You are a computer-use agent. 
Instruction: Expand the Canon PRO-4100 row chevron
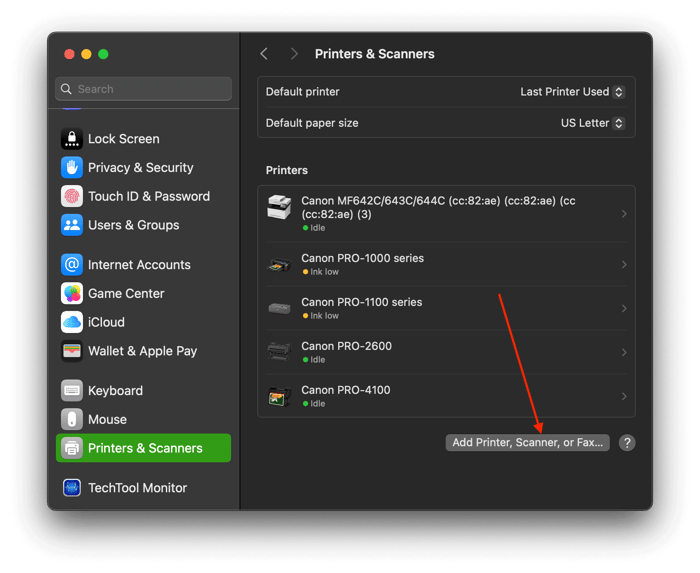624,396
